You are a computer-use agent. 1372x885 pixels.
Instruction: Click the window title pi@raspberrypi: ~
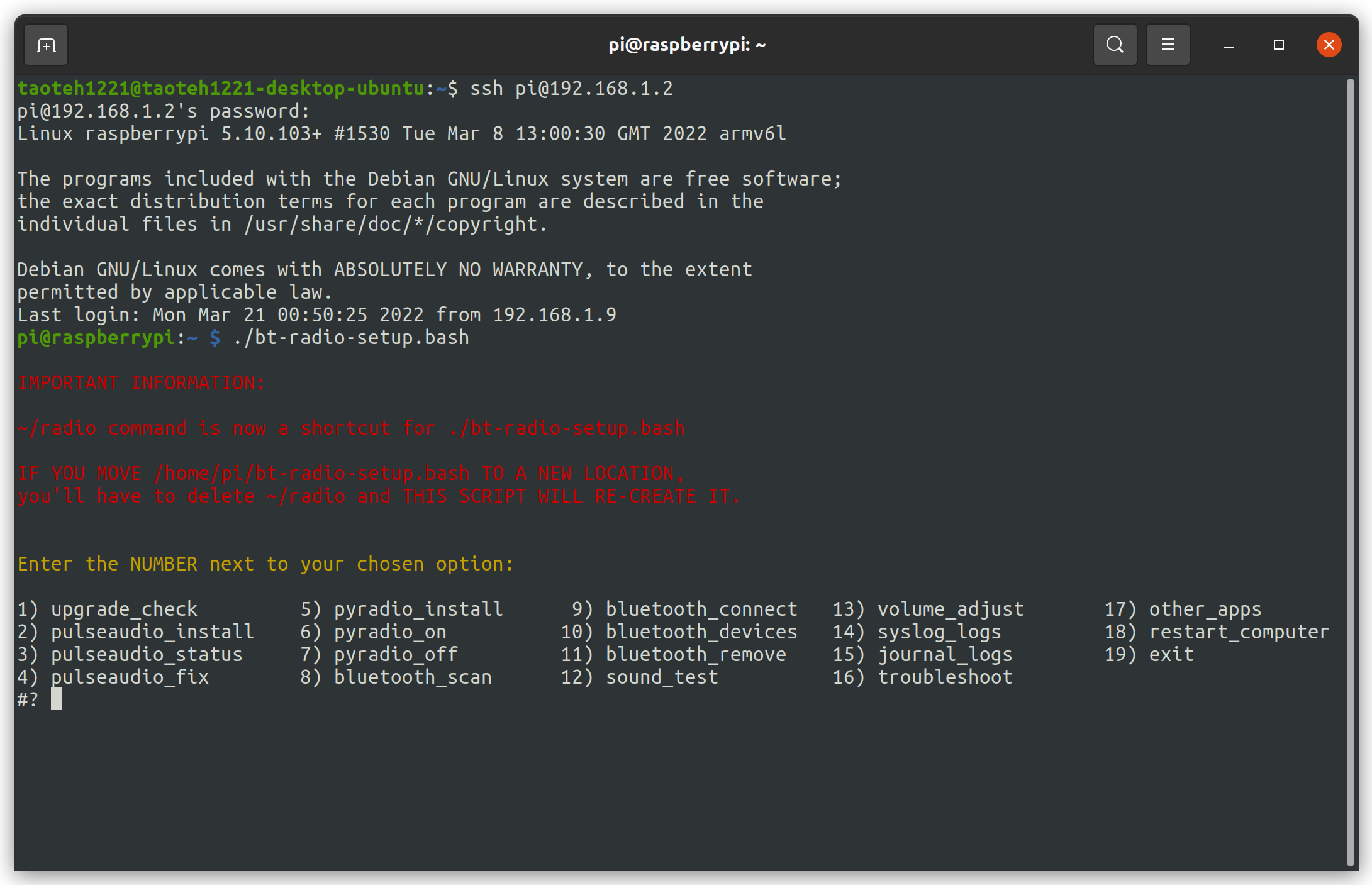[x=687, y=45]
